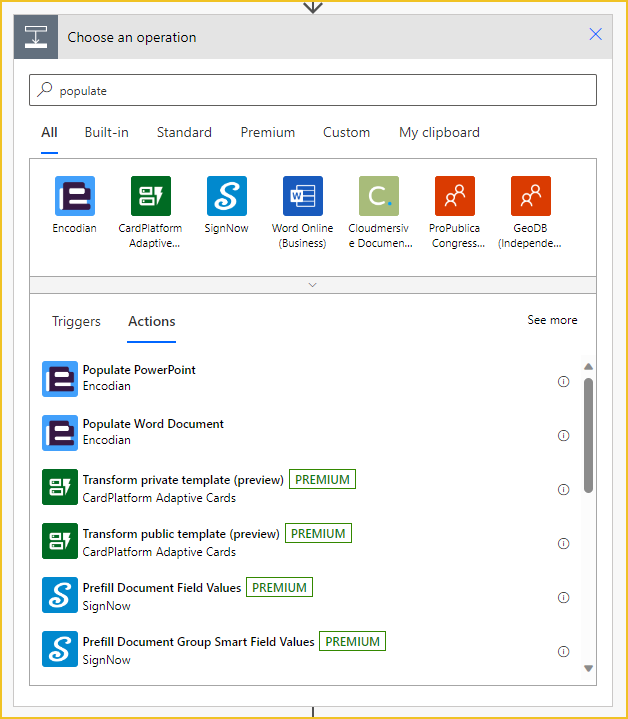
Task: Switch to the Triggers tab
Action: 76,321
